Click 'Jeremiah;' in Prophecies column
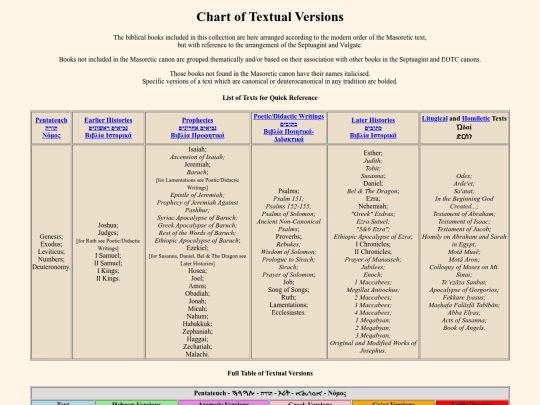 click(x=197, y=164)
